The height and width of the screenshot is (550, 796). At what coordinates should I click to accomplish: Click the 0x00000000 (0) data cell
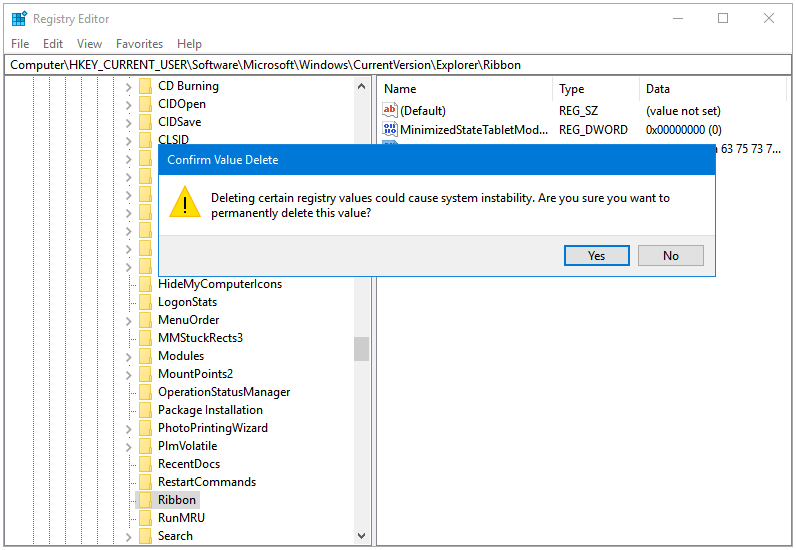point(684,130)
